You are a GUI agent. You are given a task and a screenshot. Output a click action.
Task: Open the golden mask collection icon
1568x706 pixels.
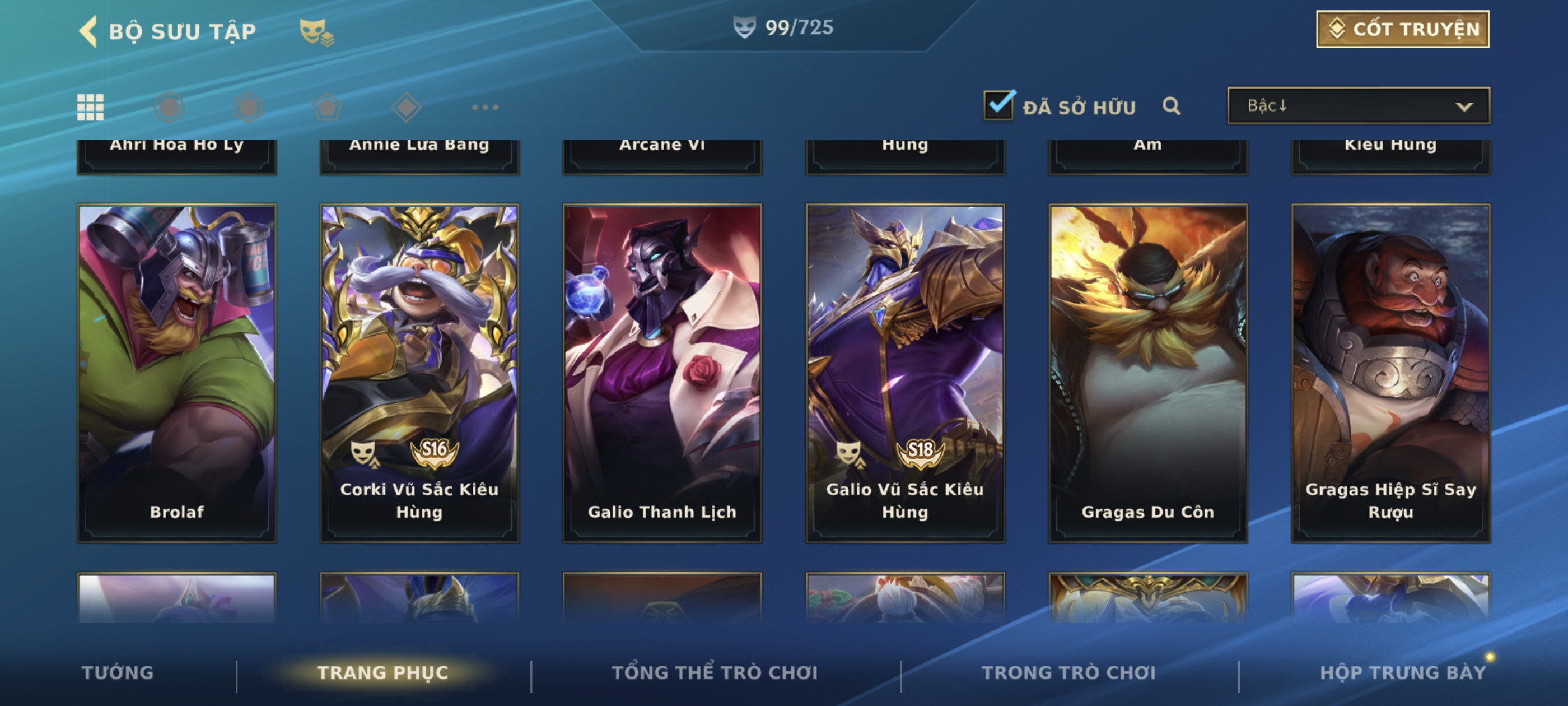pyautogui.click(x=316, y=32)
